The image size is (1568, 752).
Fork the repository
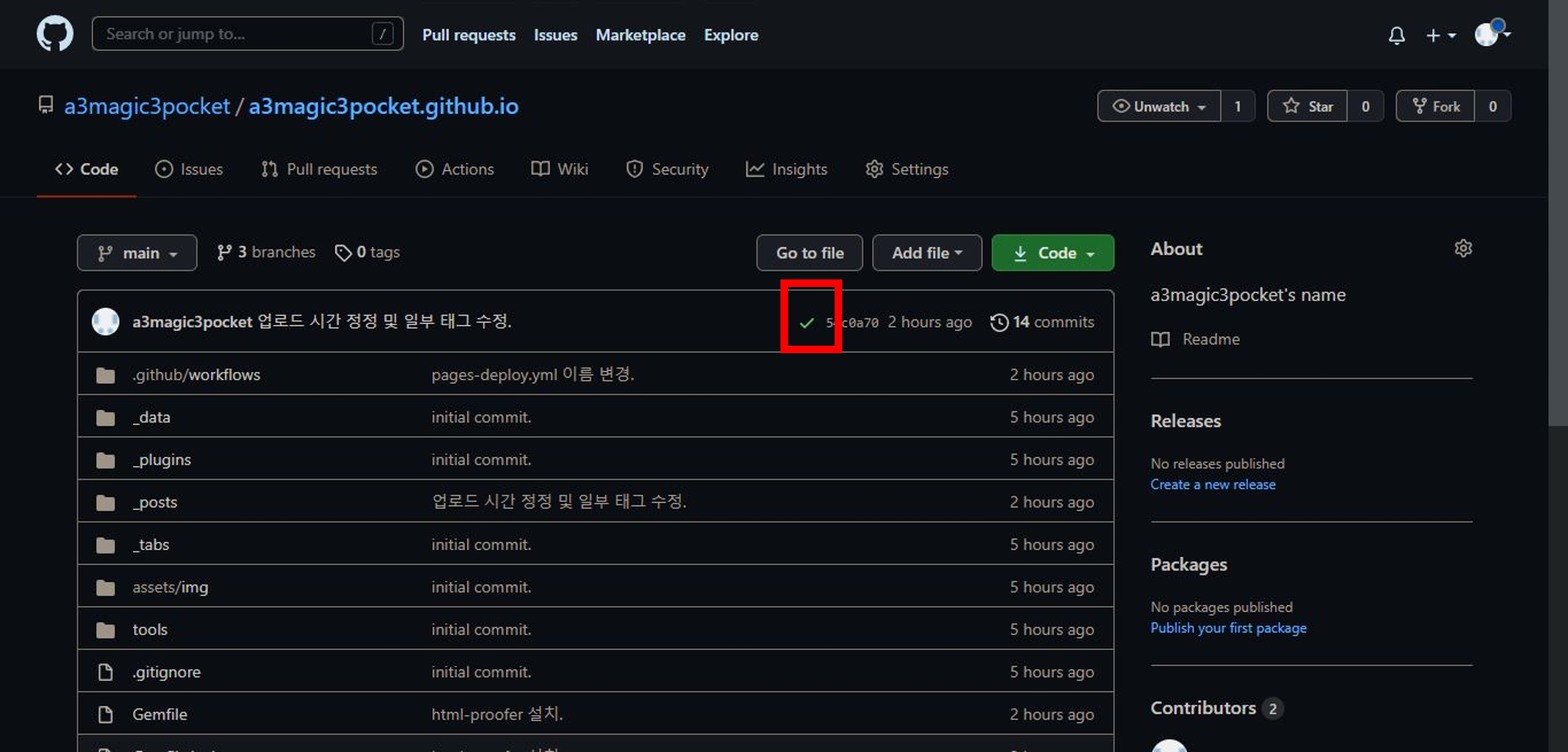click(1435, 107)
